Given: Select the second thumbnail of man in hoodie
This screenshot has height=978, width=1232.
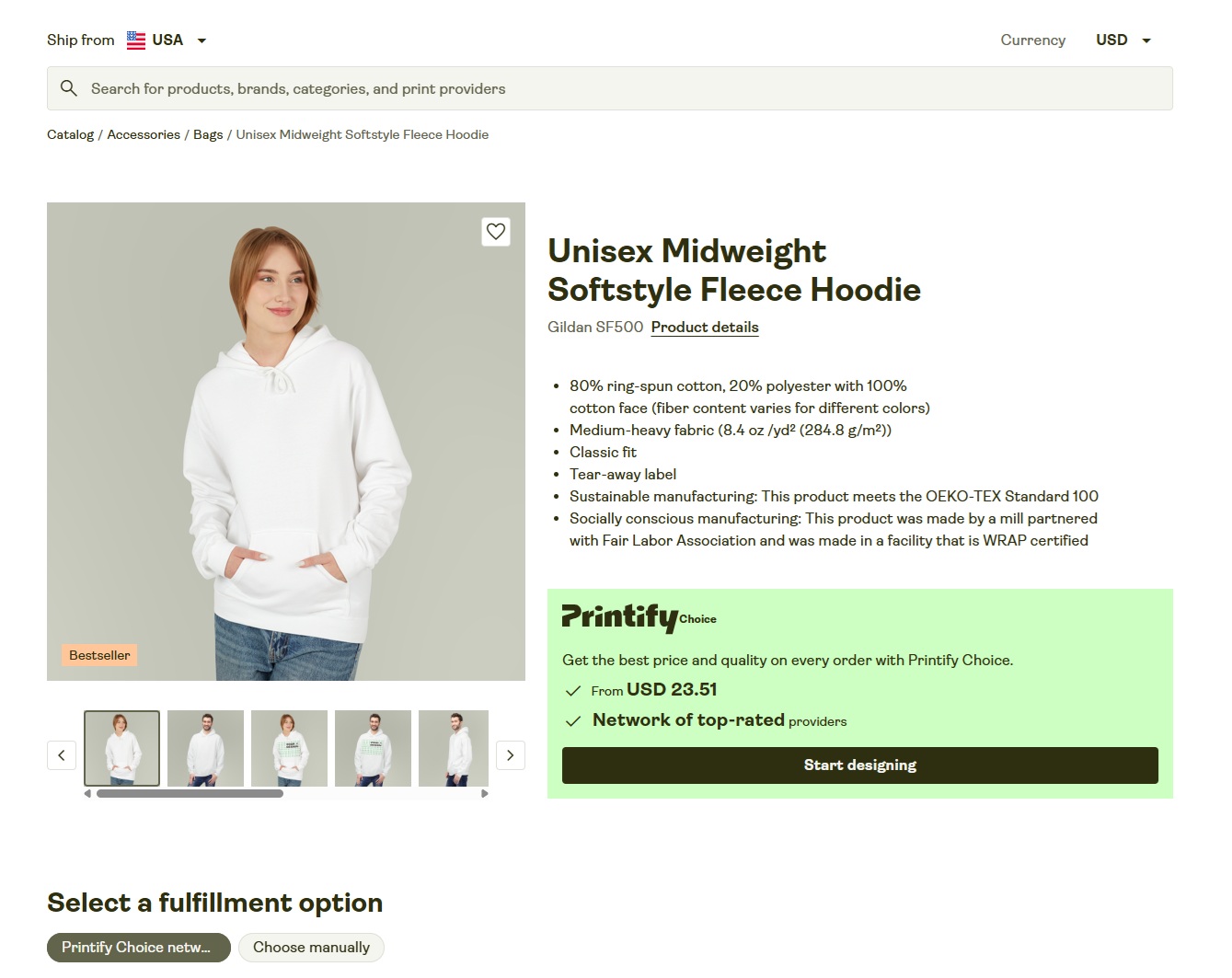Looking at the screenshot, I should tap(205, 748).
